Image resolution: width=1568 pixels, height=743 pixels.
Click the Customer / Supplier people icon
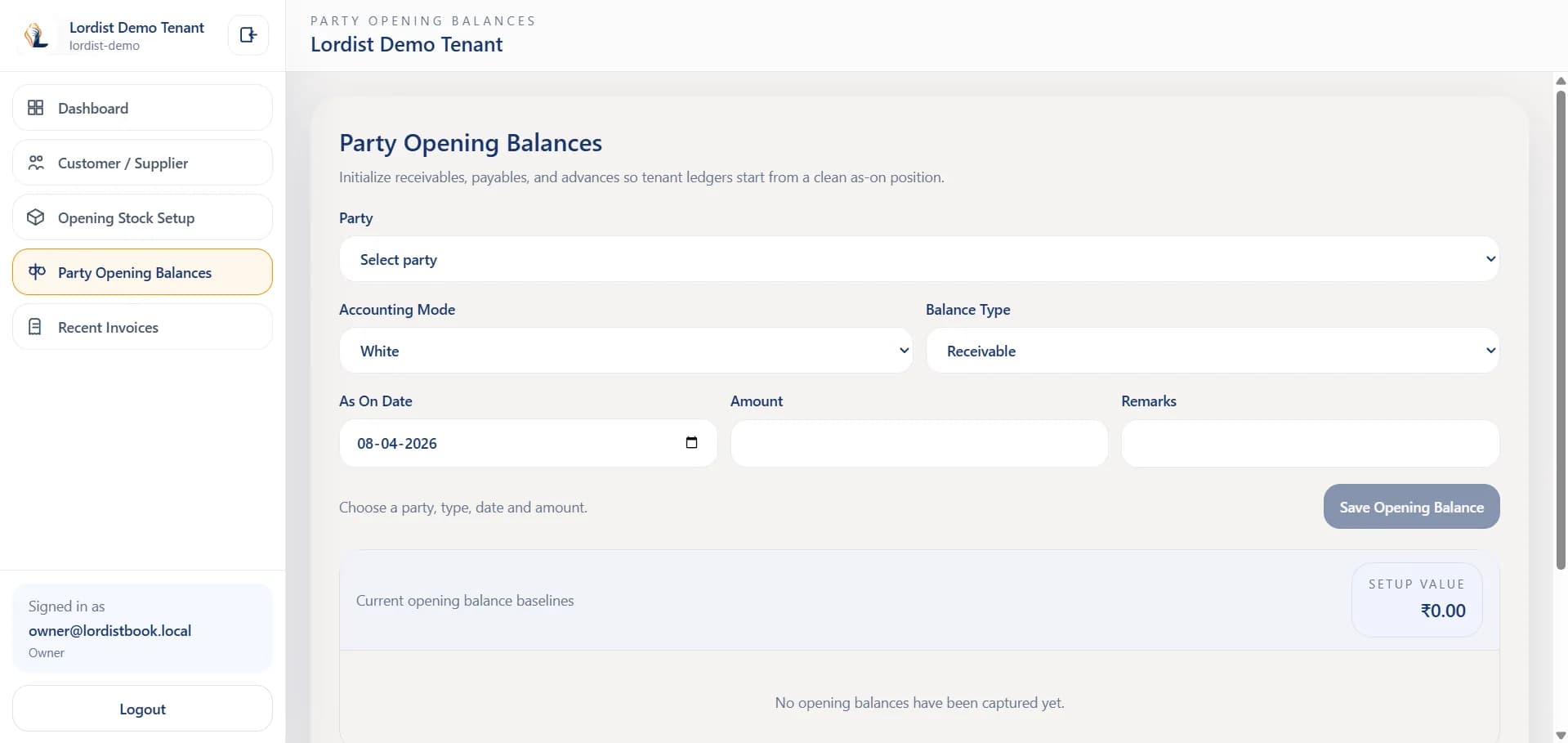[x=36, y=163]
